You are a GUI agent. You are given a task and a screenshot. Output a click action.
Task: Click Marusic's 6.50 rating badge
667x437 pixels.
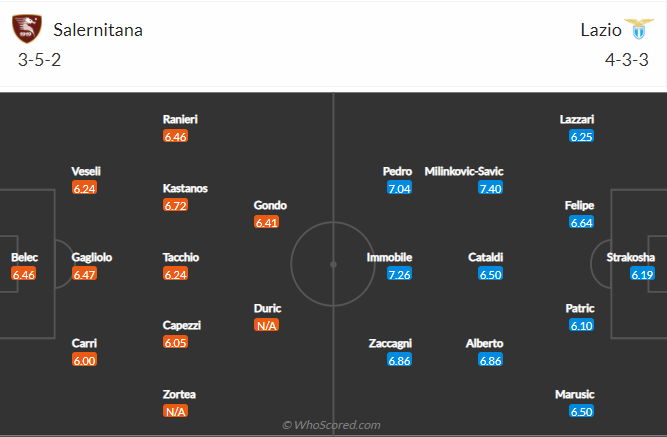click(581, 411)
